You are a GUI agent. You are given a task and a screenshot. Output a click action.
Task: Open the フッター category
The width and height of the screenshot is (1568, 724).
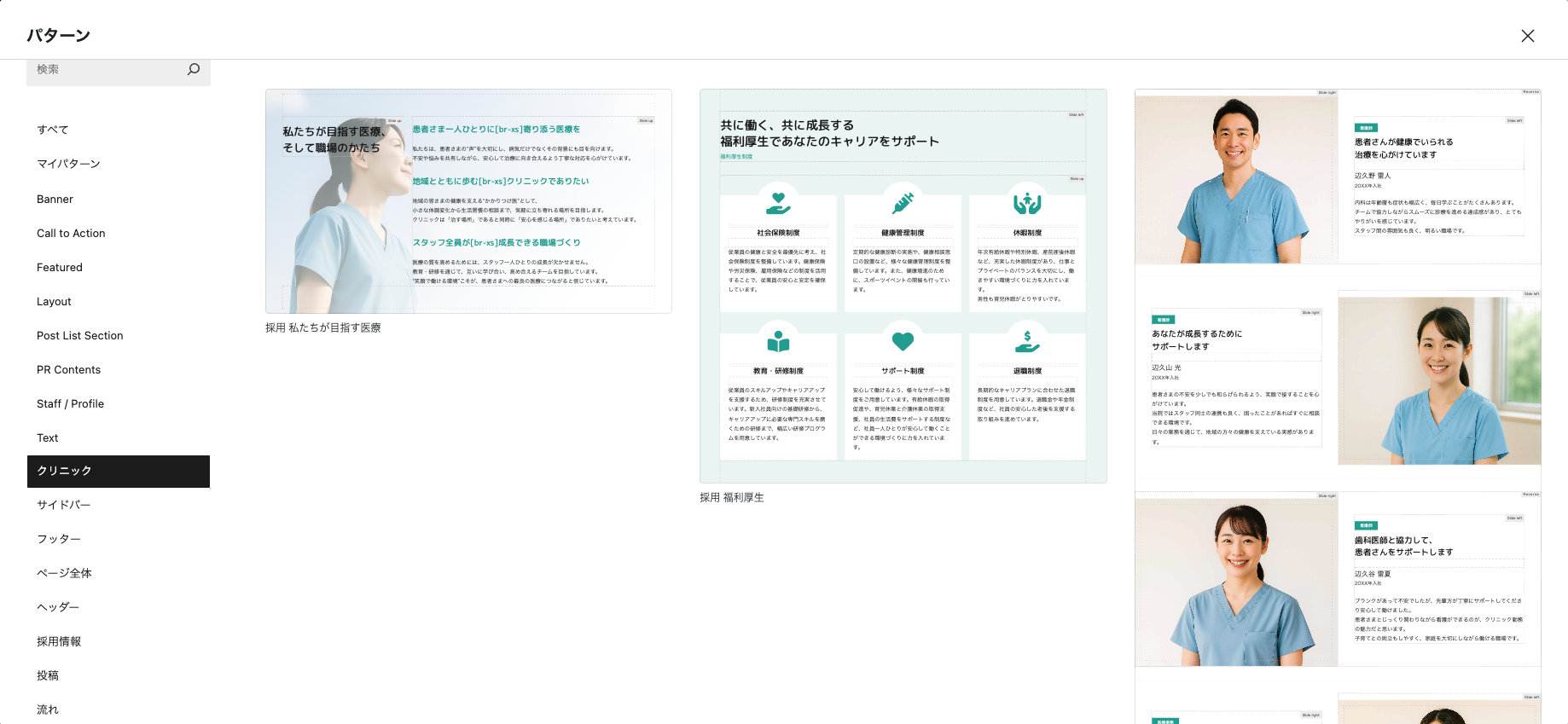pos(59,539)
